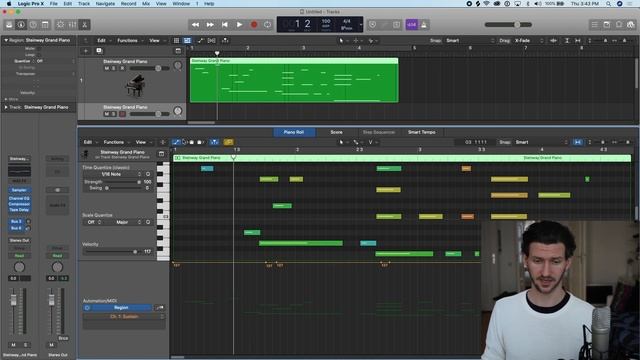
Task: Mute the second Steinway Grand Piano track
Action: (x=107, y=114)
